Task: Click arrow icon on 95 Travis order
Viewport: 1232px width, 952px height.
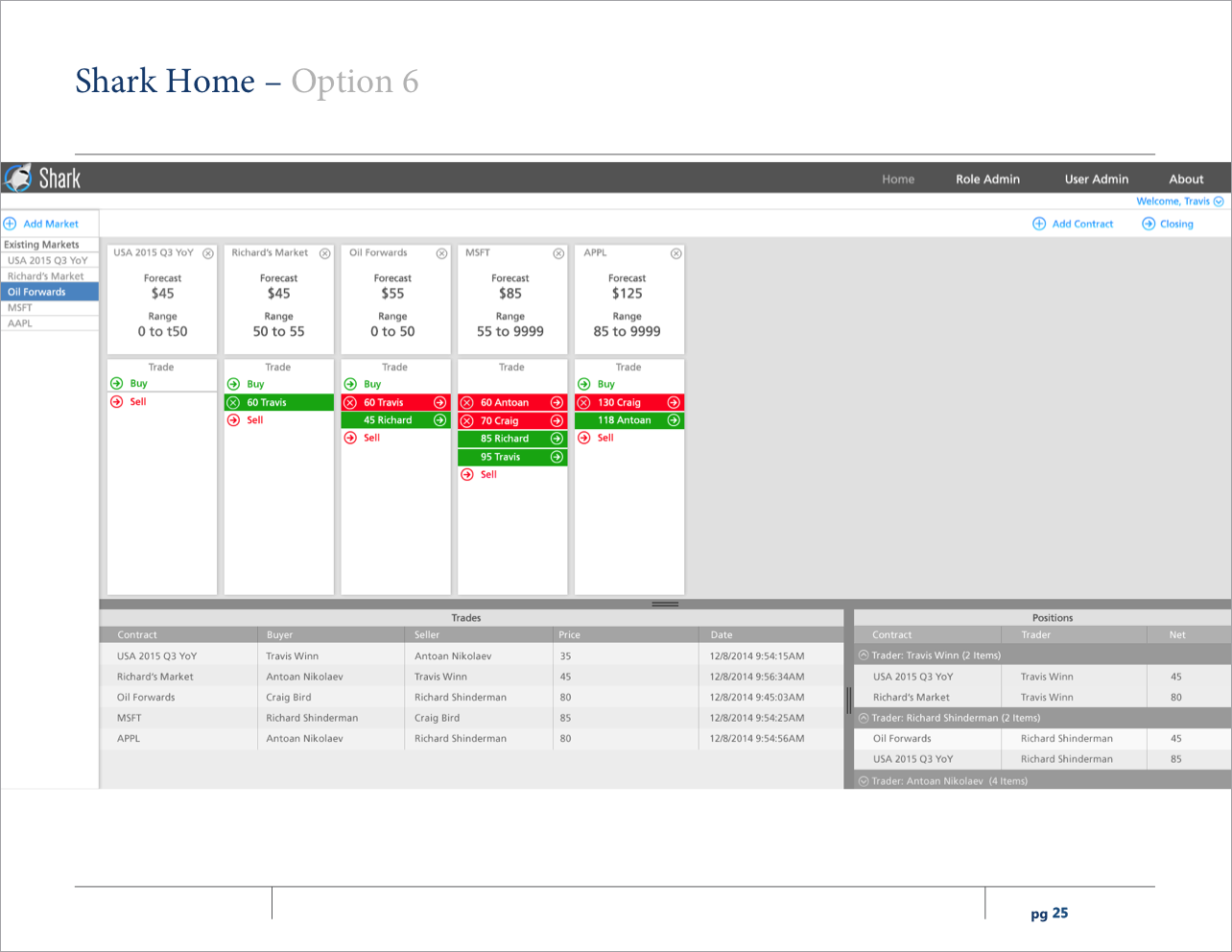Action: [557, 457]
